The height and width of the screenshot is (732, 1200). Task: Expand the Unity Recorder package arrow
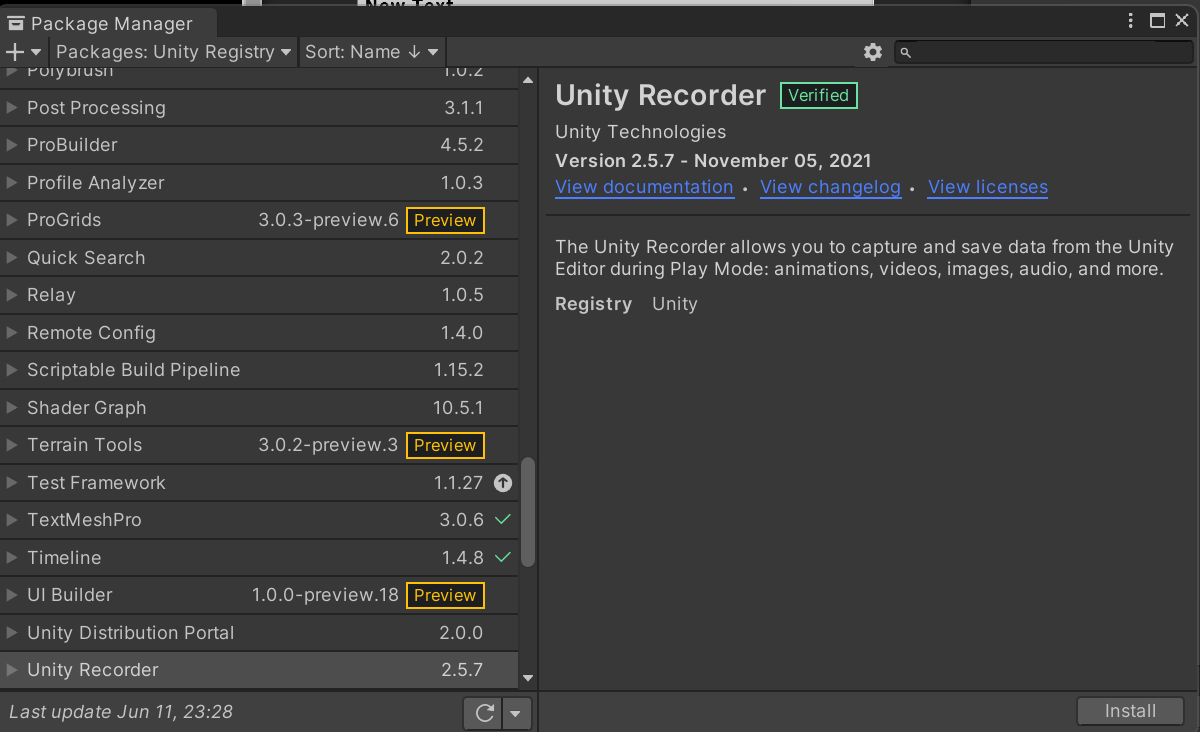coord(12,670)
